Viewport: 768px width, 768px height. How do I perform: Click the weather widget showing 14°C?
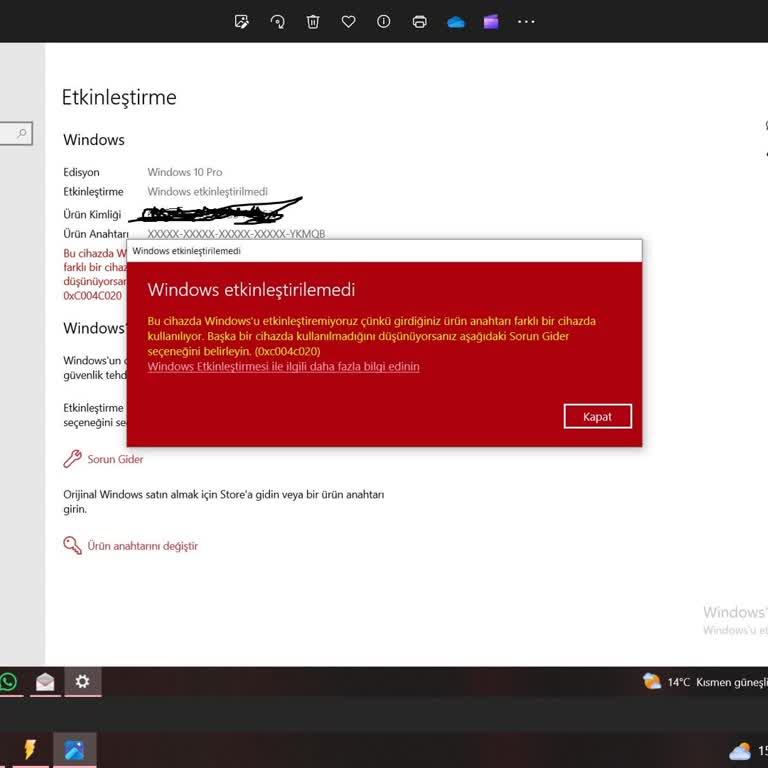point(705,682)
